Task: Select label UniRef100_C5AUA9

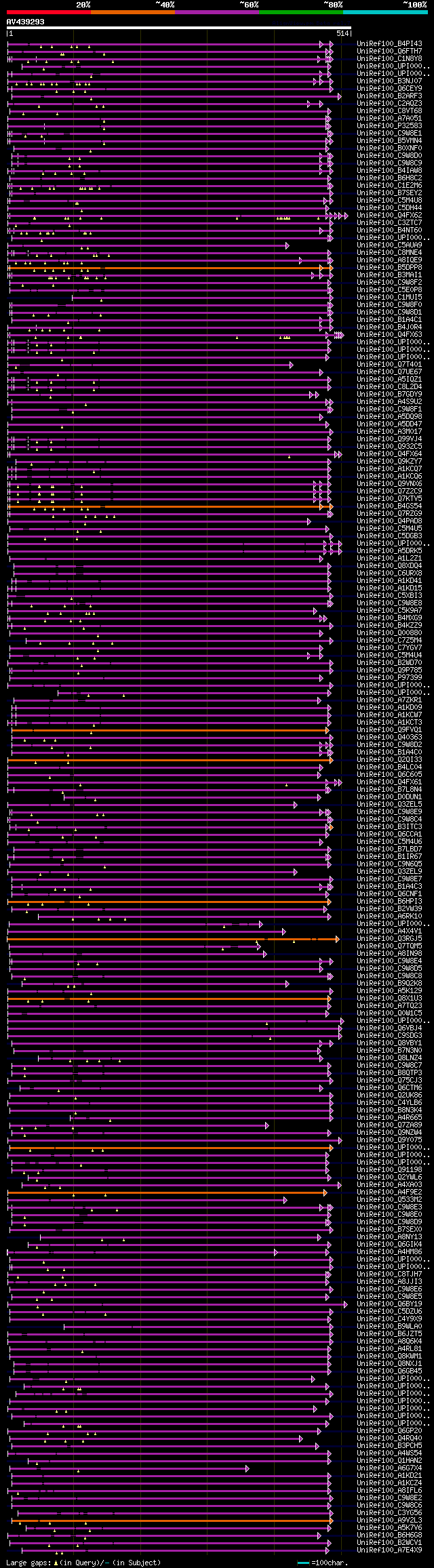Action: pyautogui.click(x=389, y=245)
